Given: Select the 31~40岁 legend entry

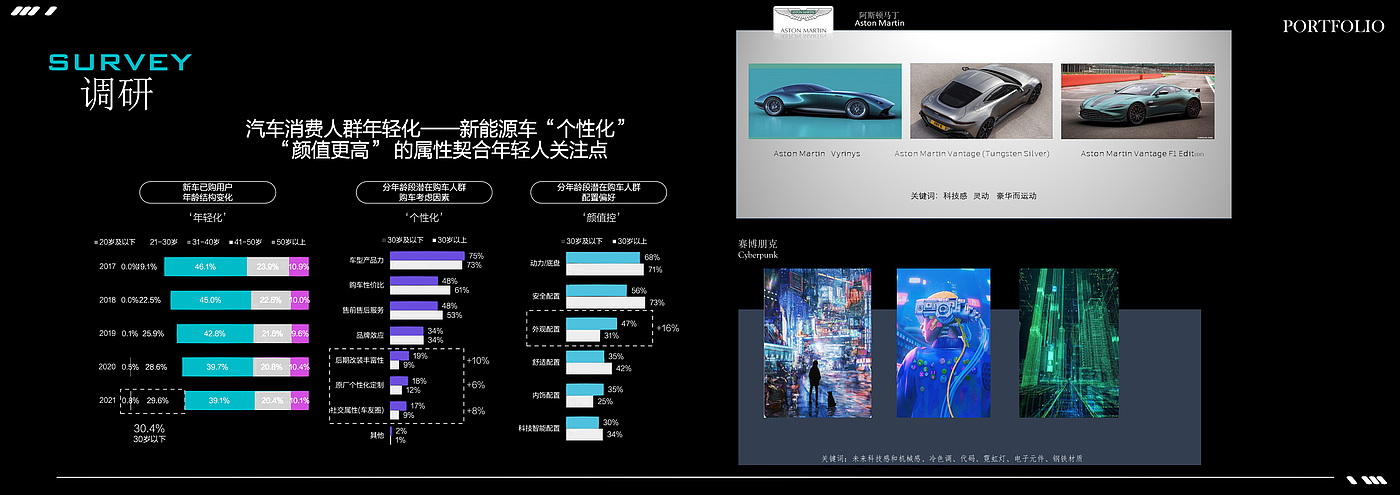Looking at the screenshot, I should tap(202, 242).
